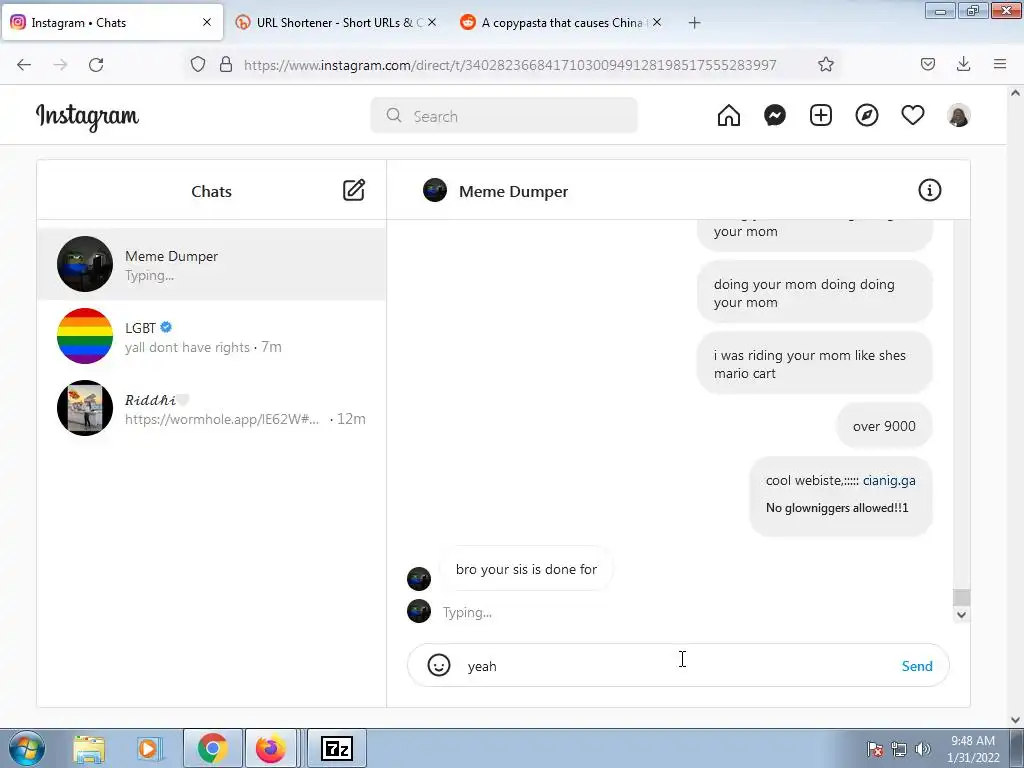Screen dimensions: 1024x768
Task: Click the 'over 9000' message bubble
Action: pyautogui.click(x=884, y=426)
